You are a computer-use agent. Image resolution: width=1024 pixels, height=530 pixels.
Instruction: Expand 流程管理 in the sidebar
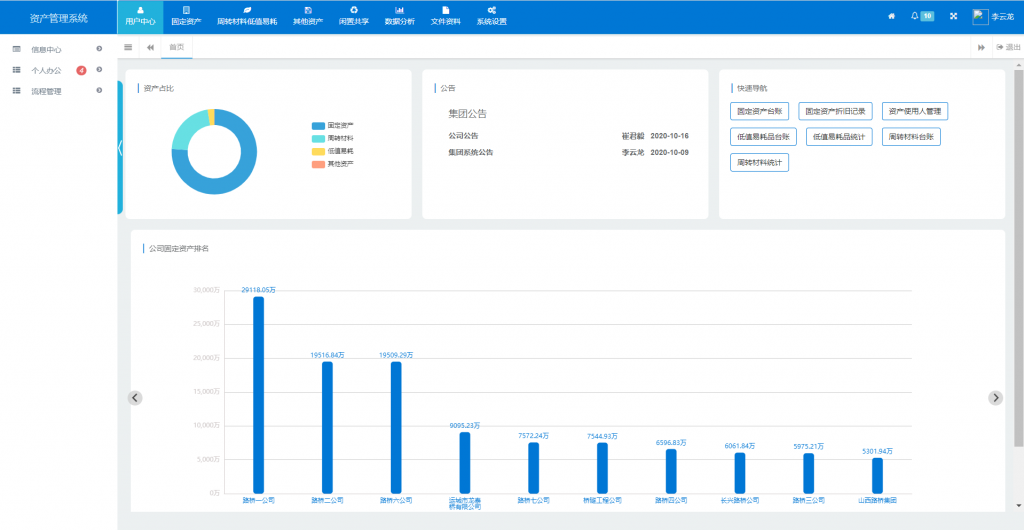[x=47, y=91]
